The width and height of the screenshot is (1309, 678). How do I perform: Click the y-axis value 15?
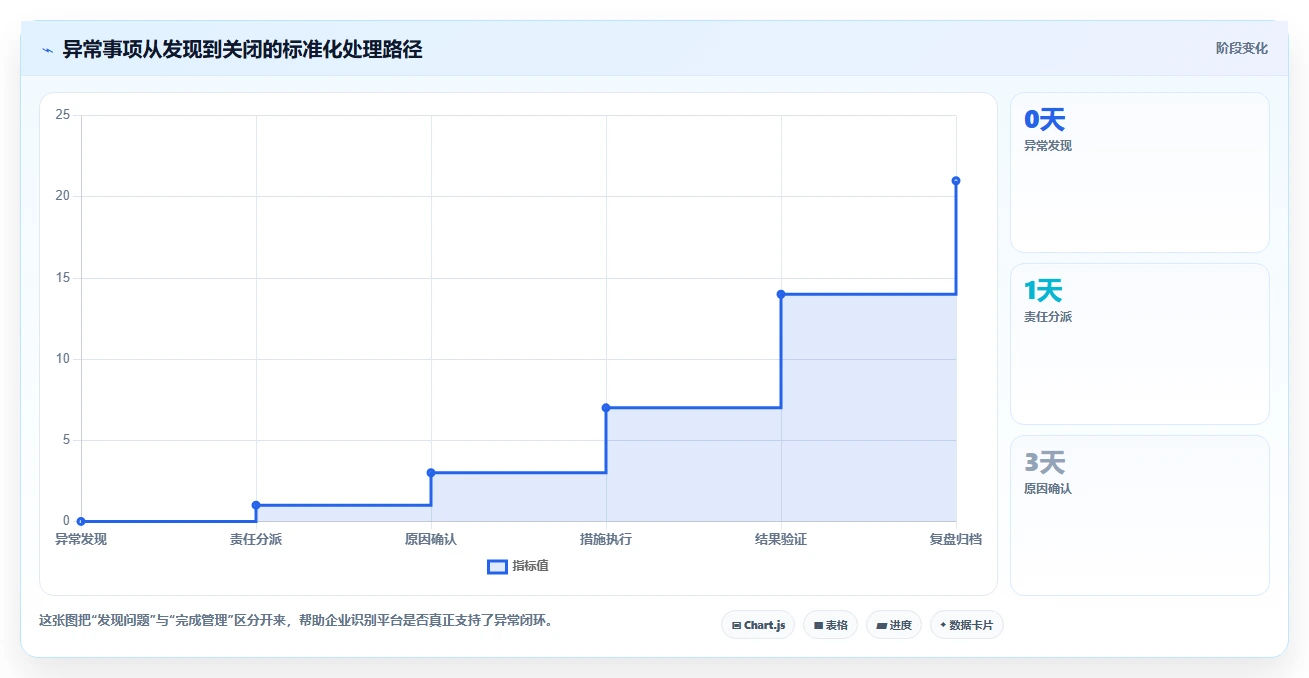click(x=63, y=277)
